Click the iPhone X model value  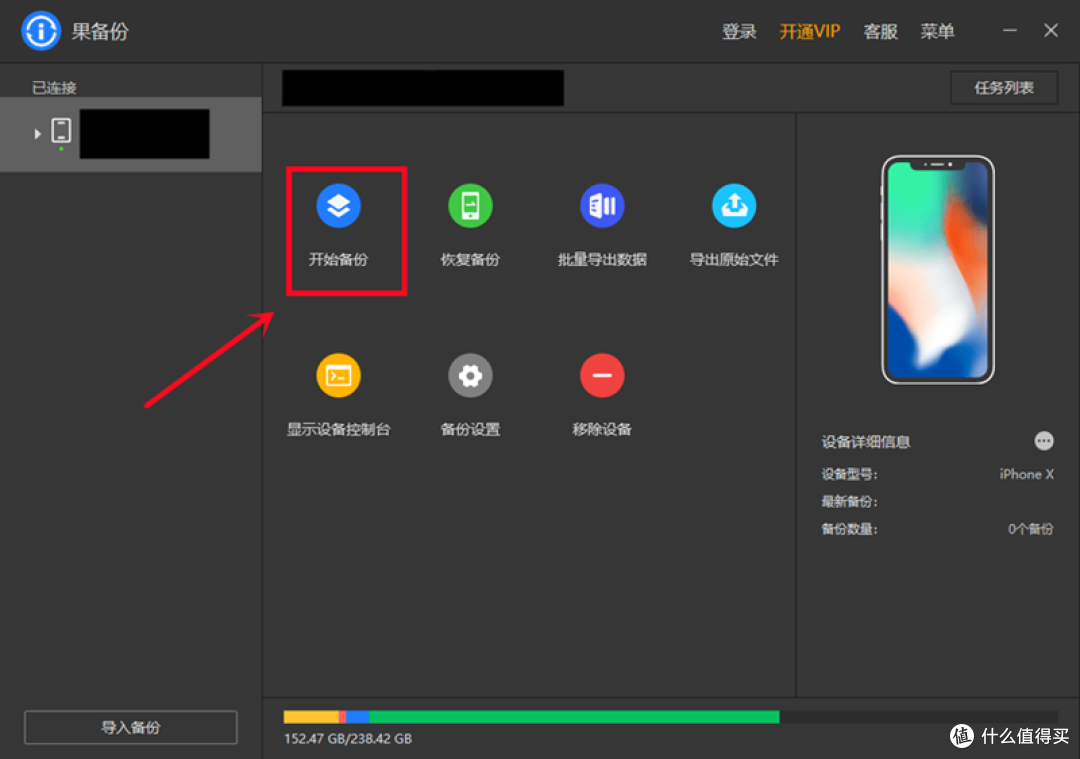[x=1026, y=474]
